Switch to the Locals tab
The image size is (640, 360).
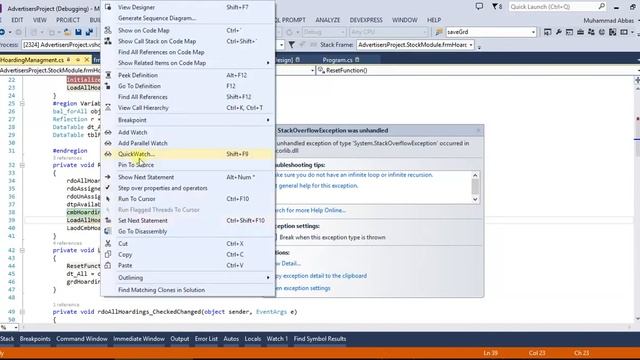pos(253,339)
